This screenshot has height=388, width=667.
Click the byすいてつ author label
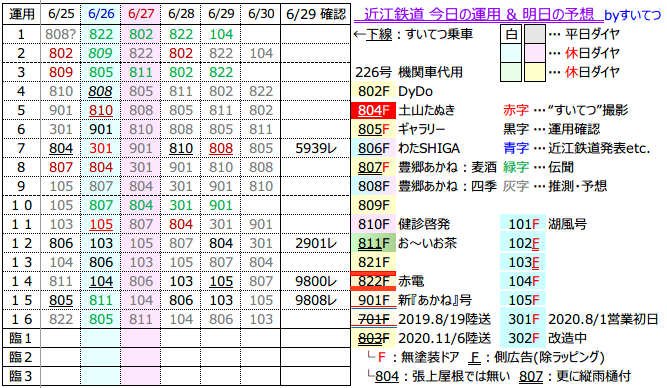click(x=633, y=16)
